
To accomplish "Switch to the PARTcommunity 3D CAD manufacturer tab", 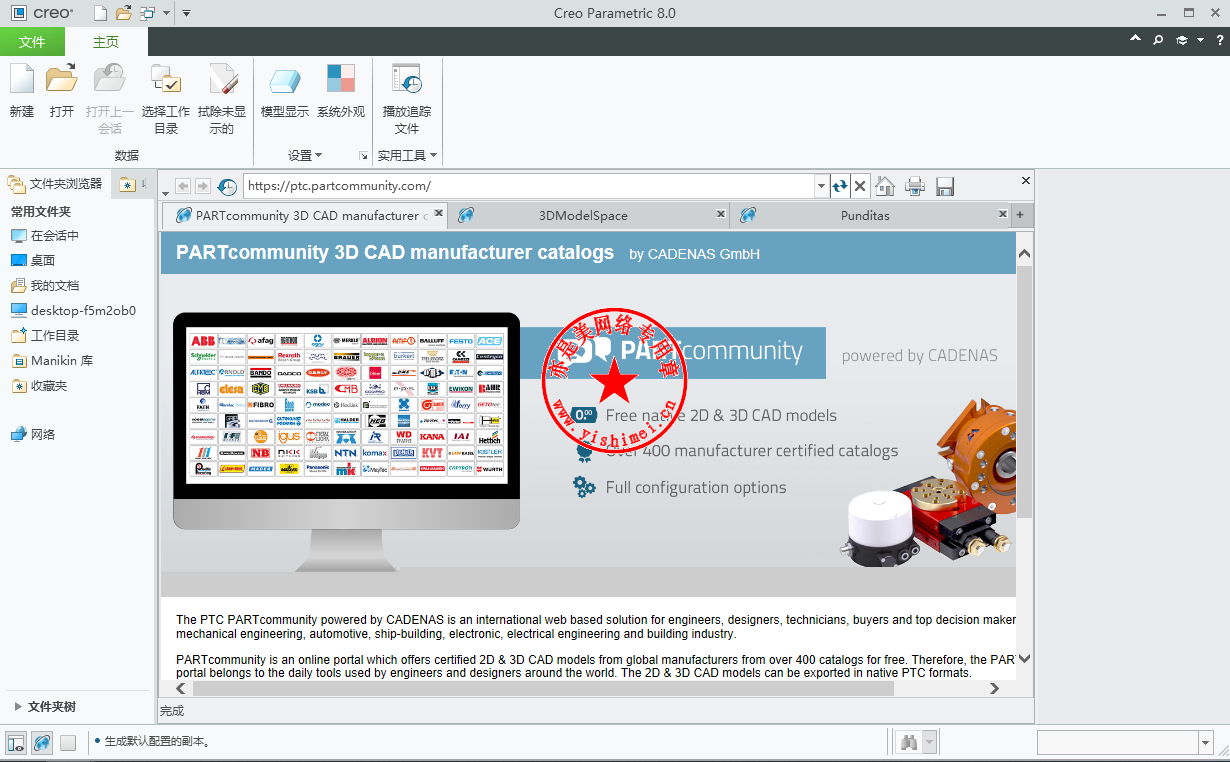I will pyautogui.click(x=304, y=215).
